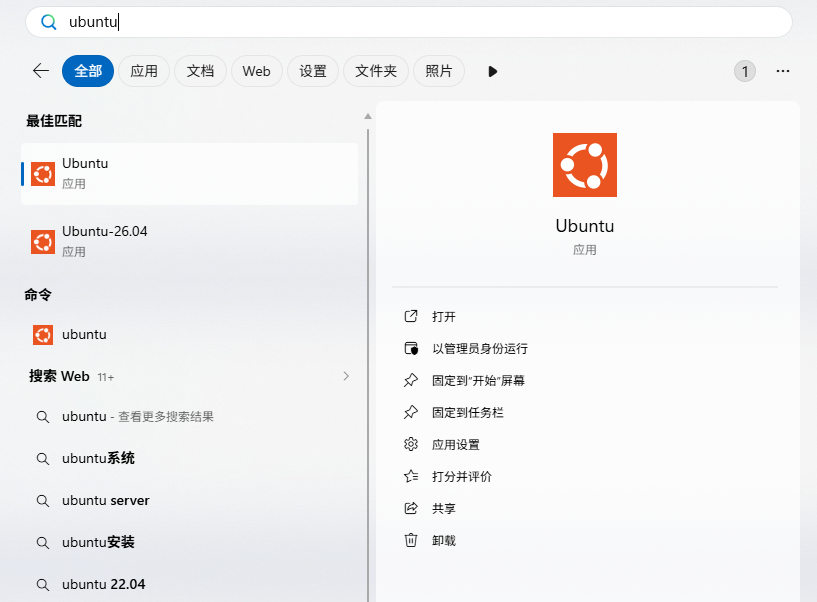Switch to the 设置 filter tab

coord(313,71)
